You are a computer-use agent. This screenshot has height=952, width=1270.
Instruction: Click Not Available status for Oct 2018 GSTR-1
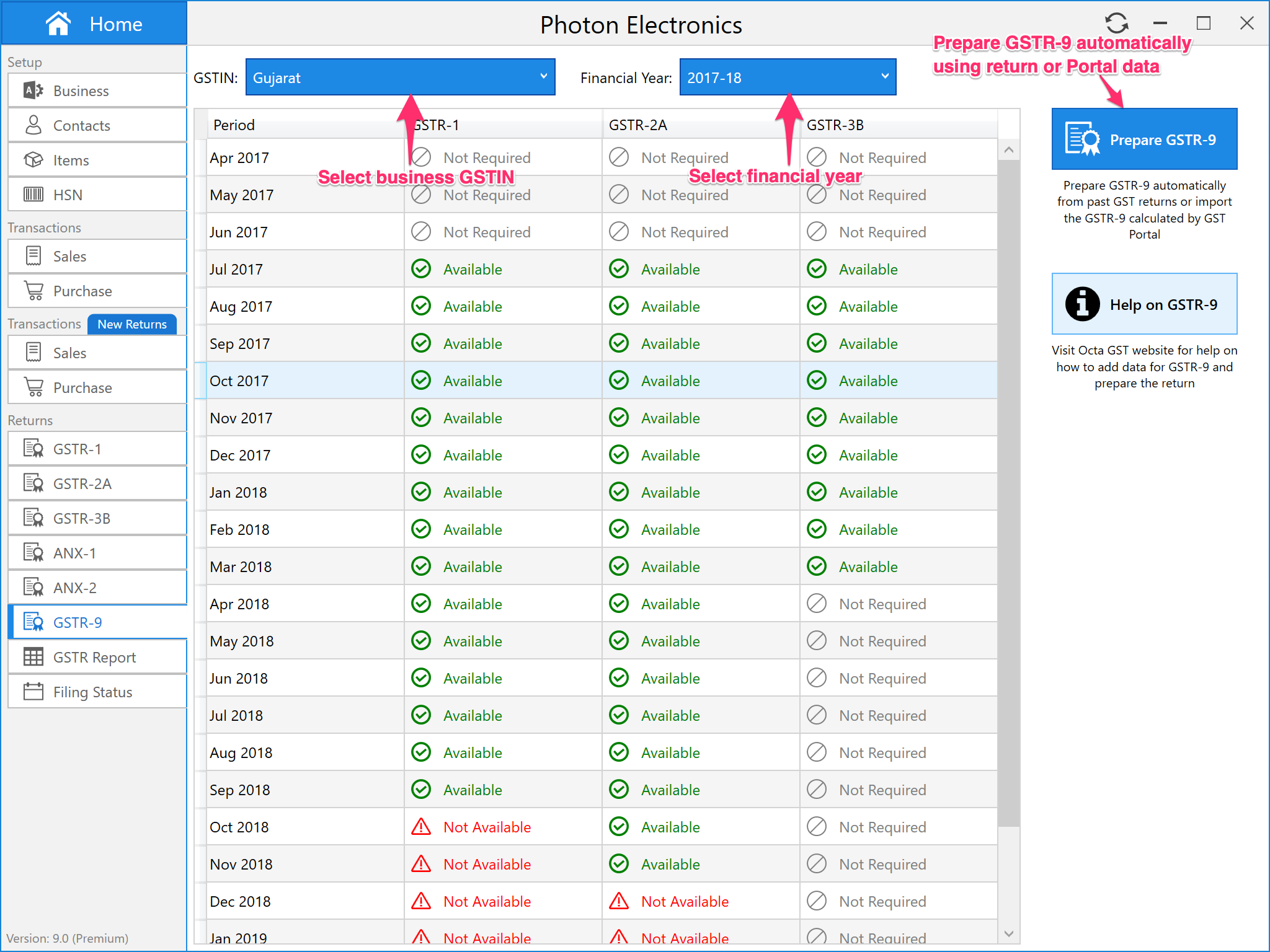(487, 827)
